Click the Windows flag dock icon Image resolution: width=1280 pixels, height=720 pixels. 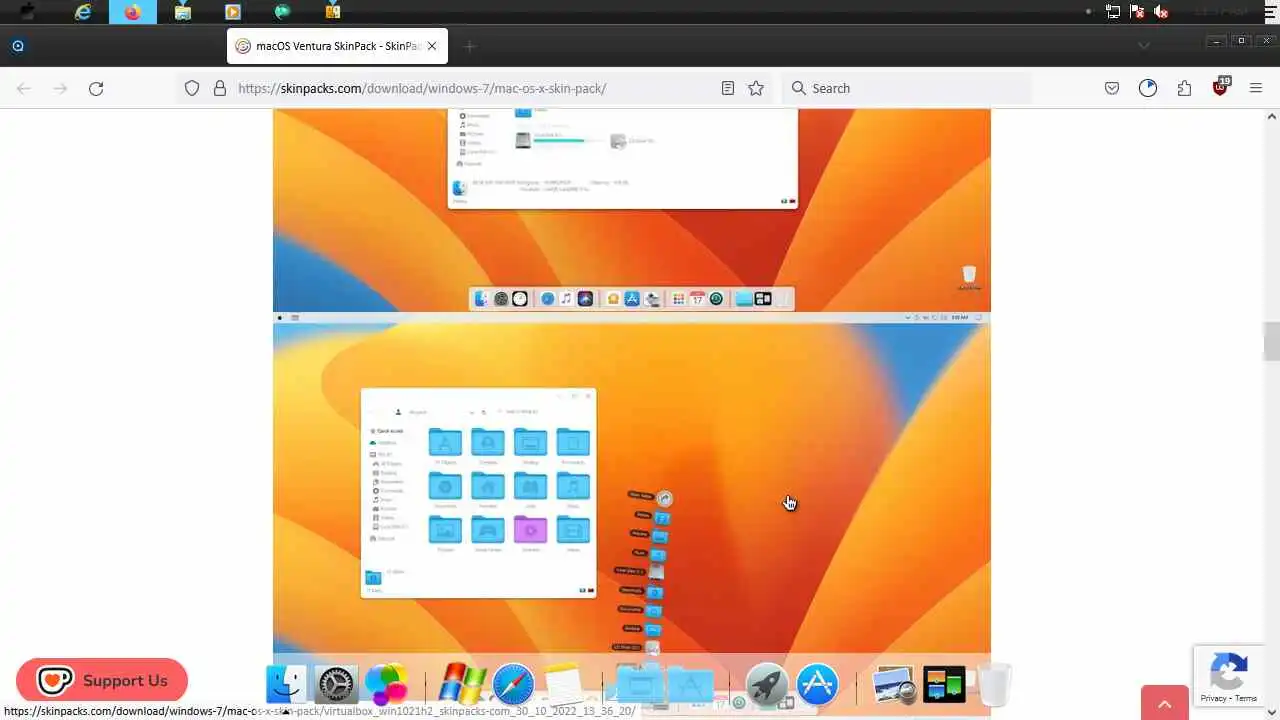(x=462, y=685)
